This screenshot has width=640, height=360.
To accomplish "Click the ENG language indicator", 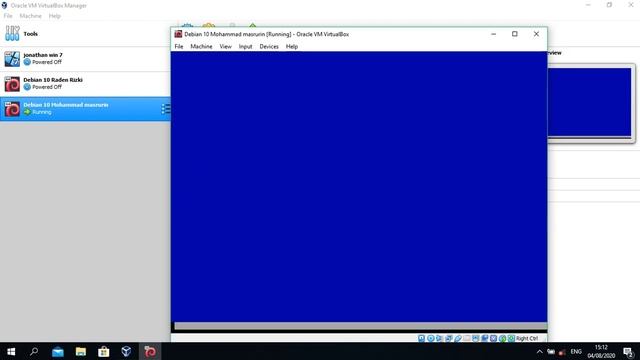I will point(576,352).
